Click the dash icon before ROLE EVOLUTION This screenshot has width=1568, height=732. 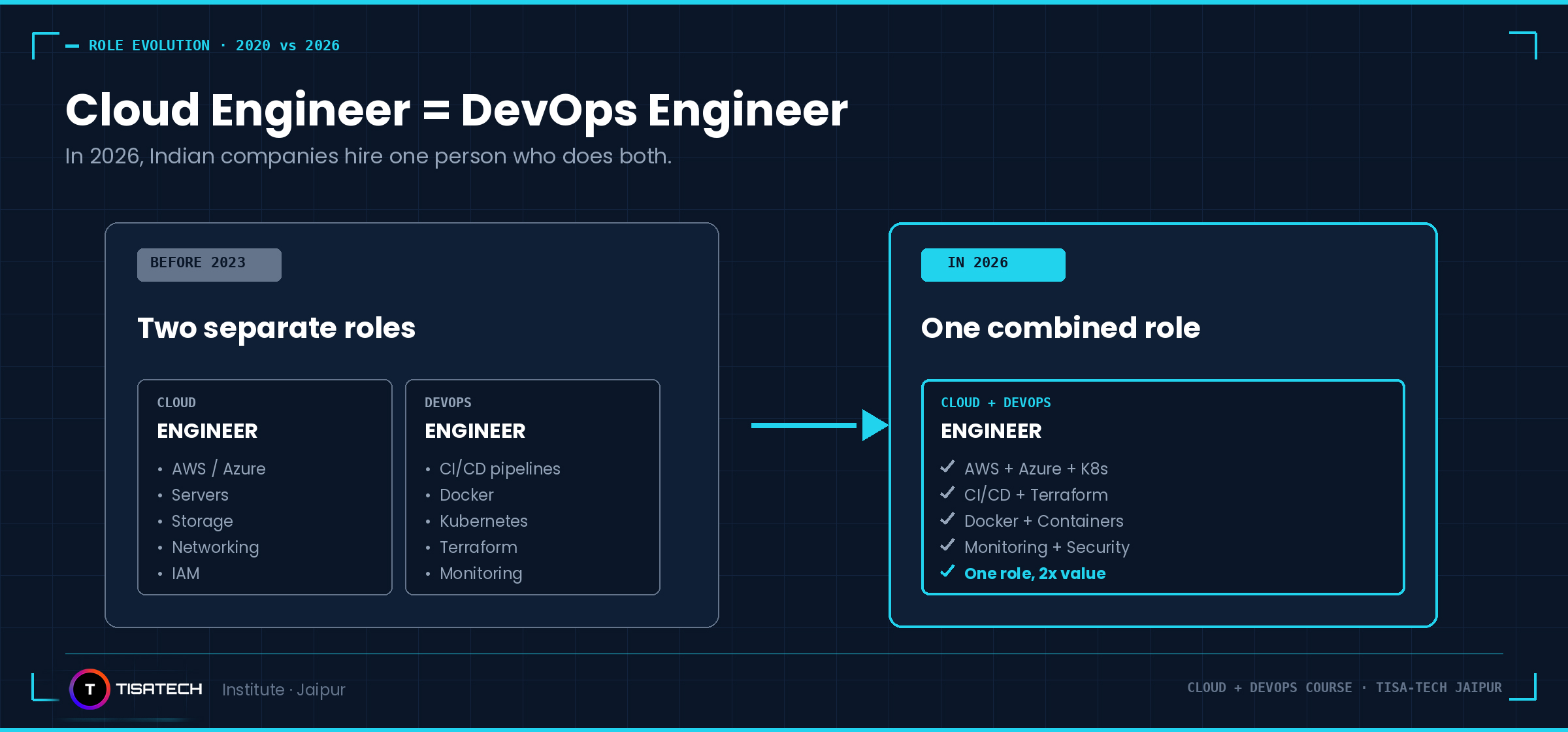click(x=71, y=45)
